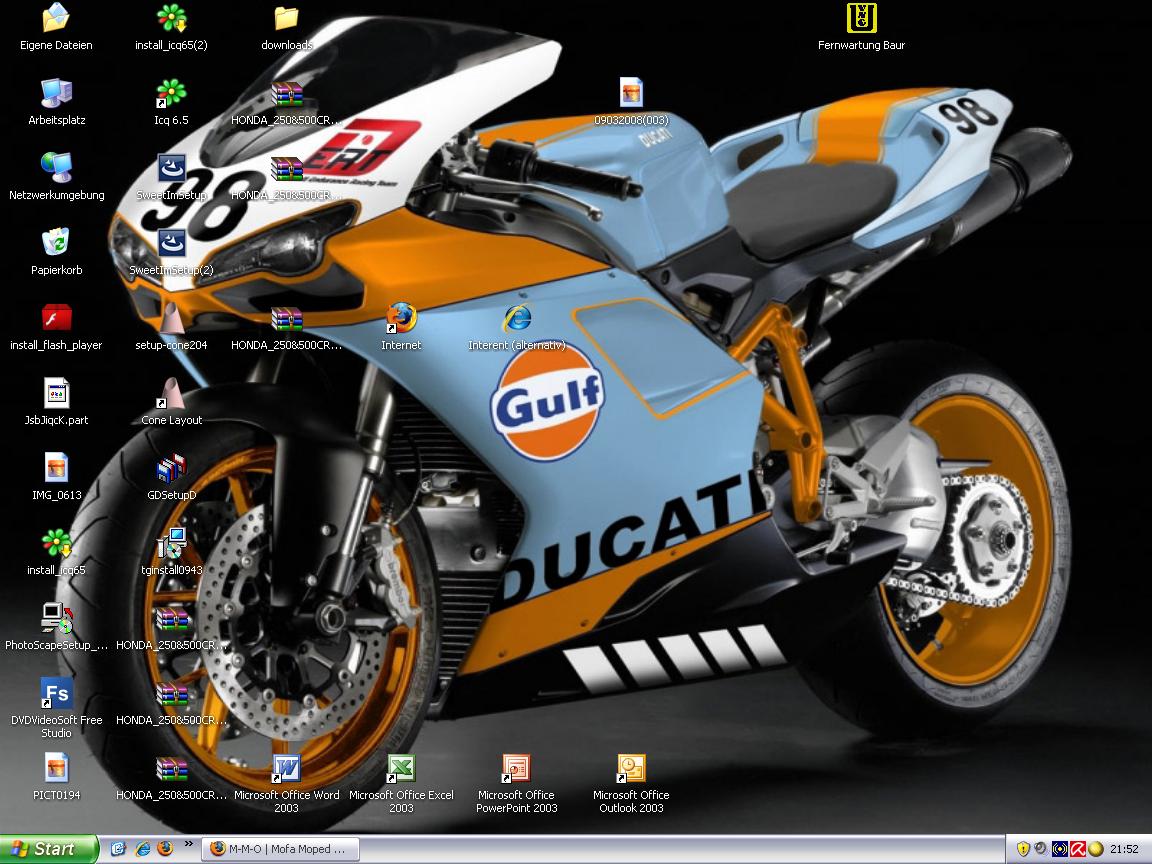Launch Firefox from the Quick Launch bar
Image resolution: width=1152 pixels, height=864 pixels.
tap(166, 849)
